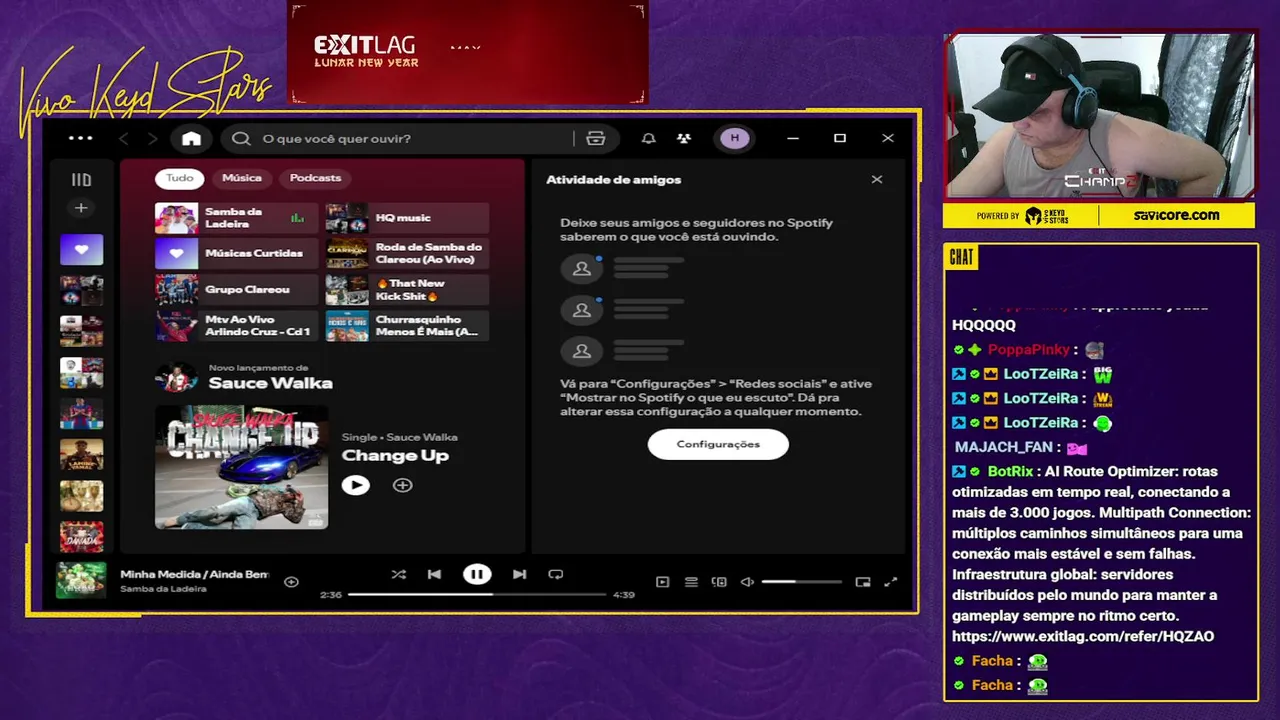Screen dimensions: 1280x720
Task: Open 'Mtv Ao Vivo Arlindo Cruz - Cd 1'
Action: [x=236, y=326]
